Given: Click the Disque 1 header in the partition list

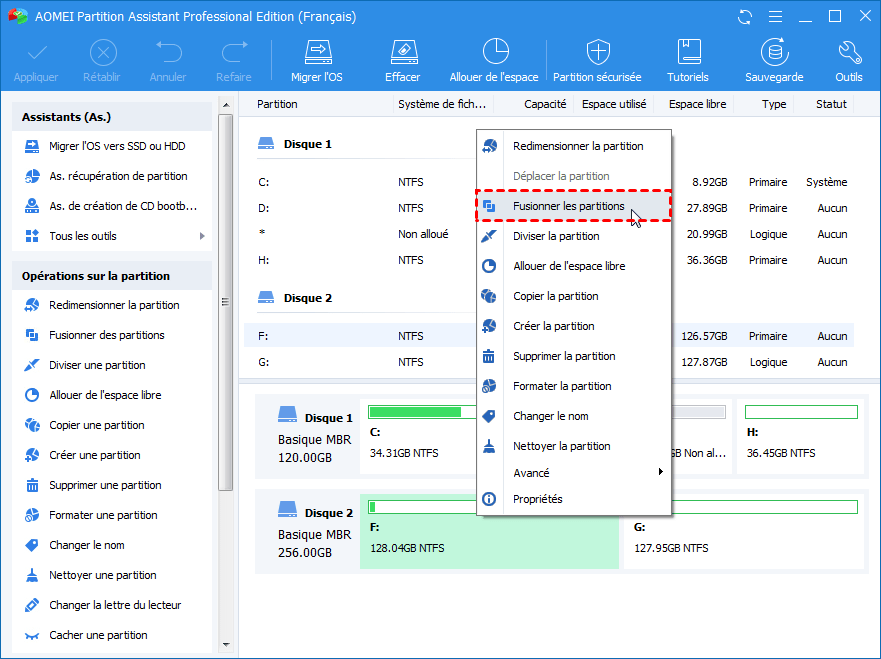Looking at the screenshot, I should tap(295, 144).
